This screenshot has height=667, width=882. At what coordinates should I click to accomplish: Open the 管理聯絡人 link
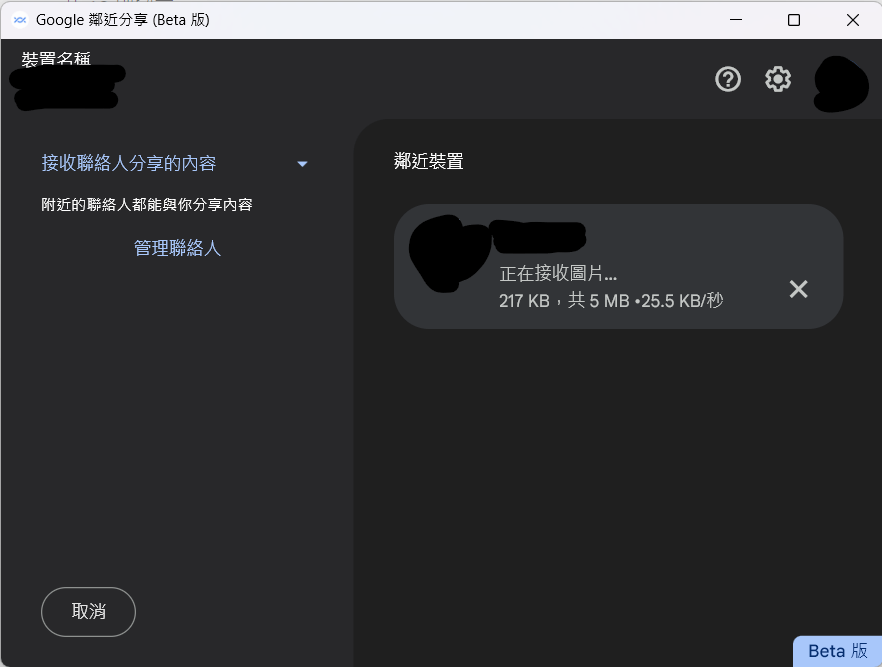(x=177, y=248)
